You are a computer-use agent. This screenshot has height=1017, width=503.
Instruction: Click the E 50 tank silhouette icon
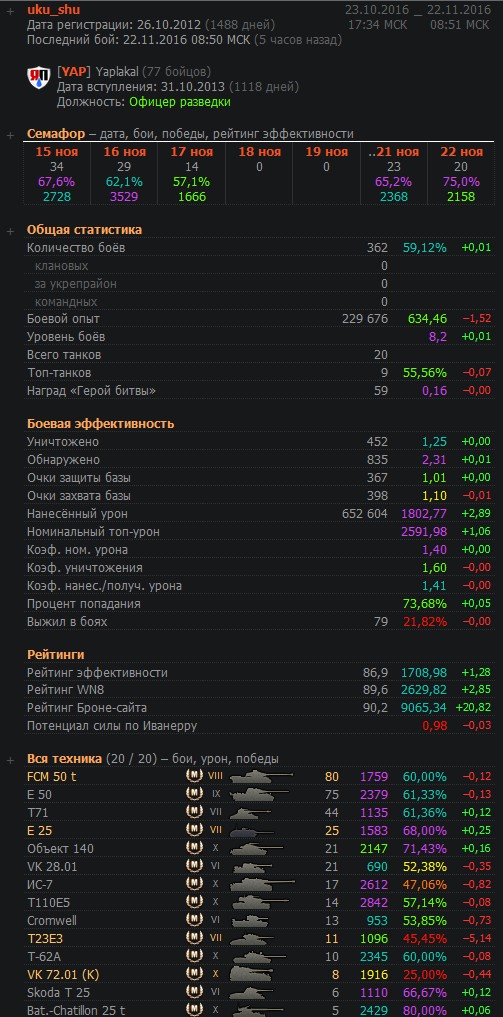point(259,794)
